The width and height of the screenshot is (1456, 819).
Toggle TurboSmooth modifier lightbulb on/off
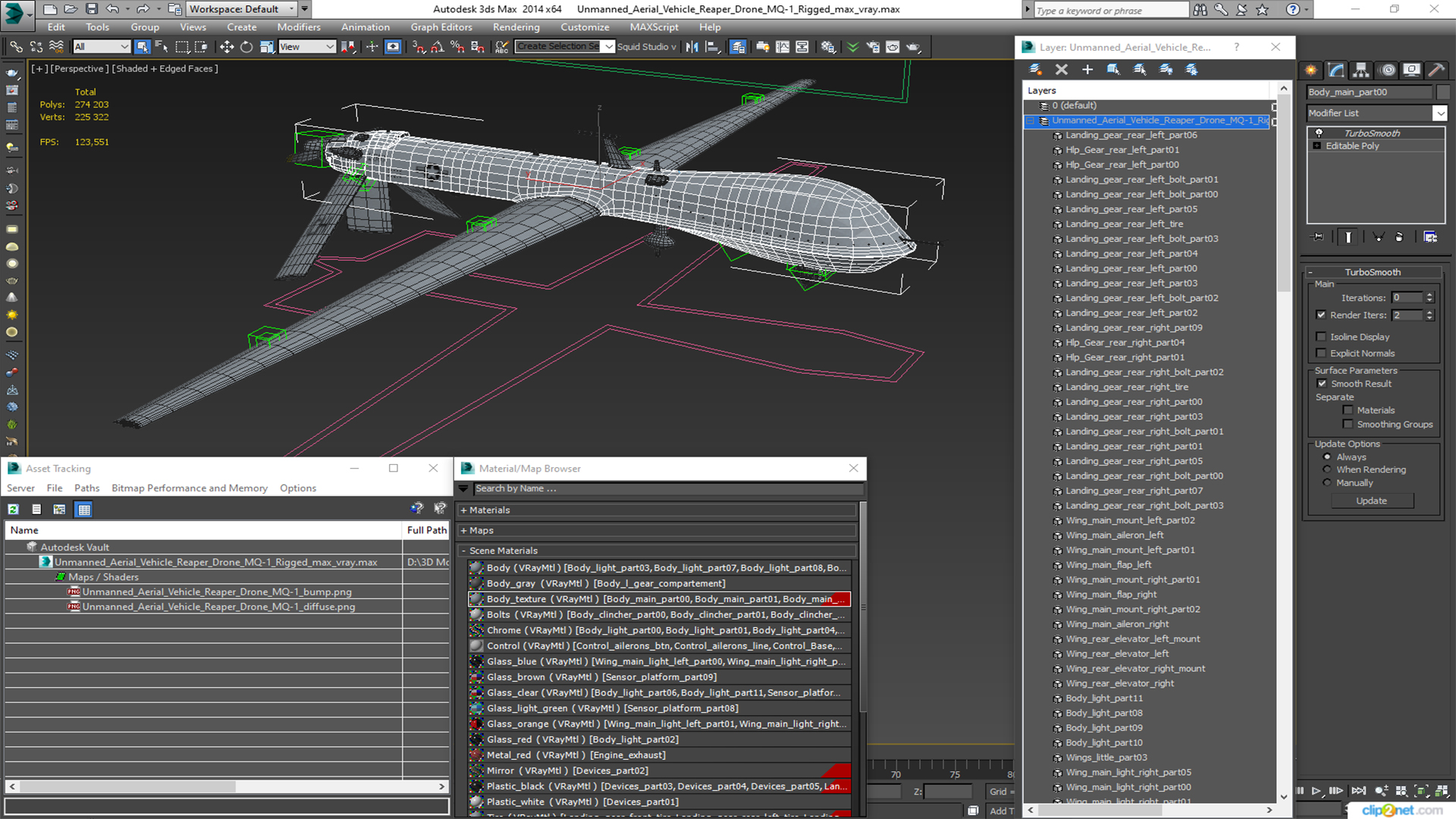(1319, 133)
